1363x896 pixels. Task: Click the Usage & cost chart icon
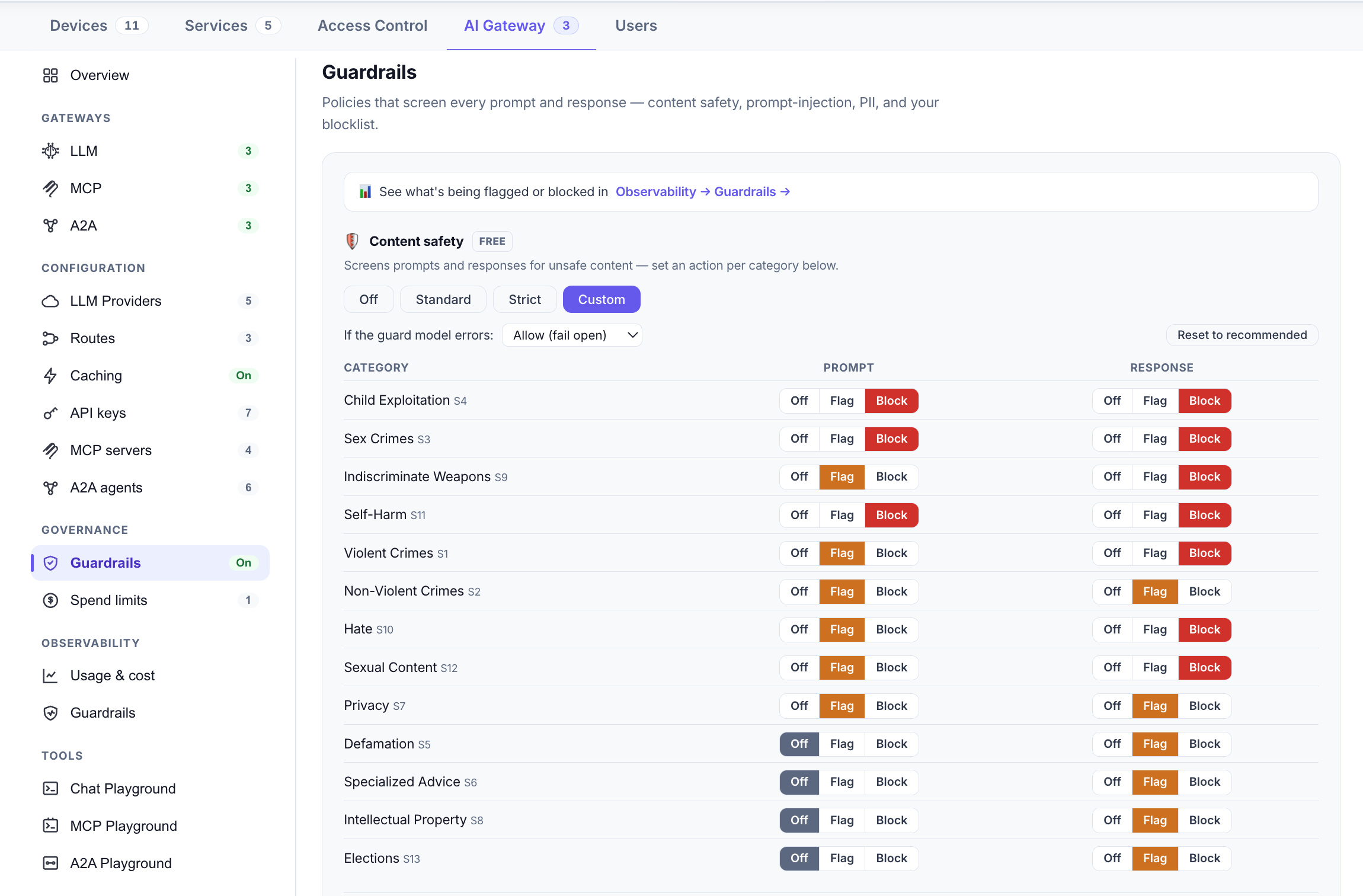coord(50,676)
